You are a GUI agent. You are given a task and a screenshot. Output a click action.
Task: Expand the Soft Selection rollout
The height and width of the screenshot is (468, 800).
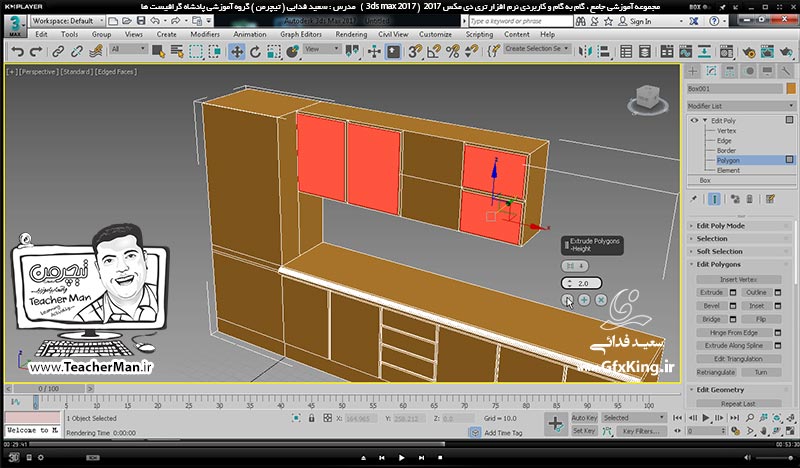[719, 252]
